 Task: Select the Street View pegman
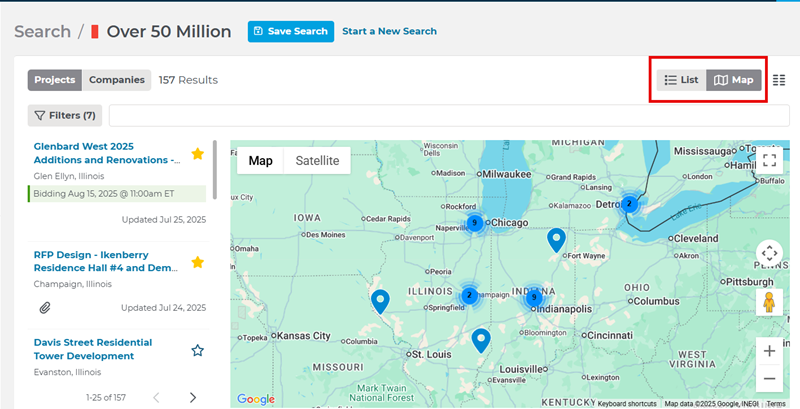[769, 302]
